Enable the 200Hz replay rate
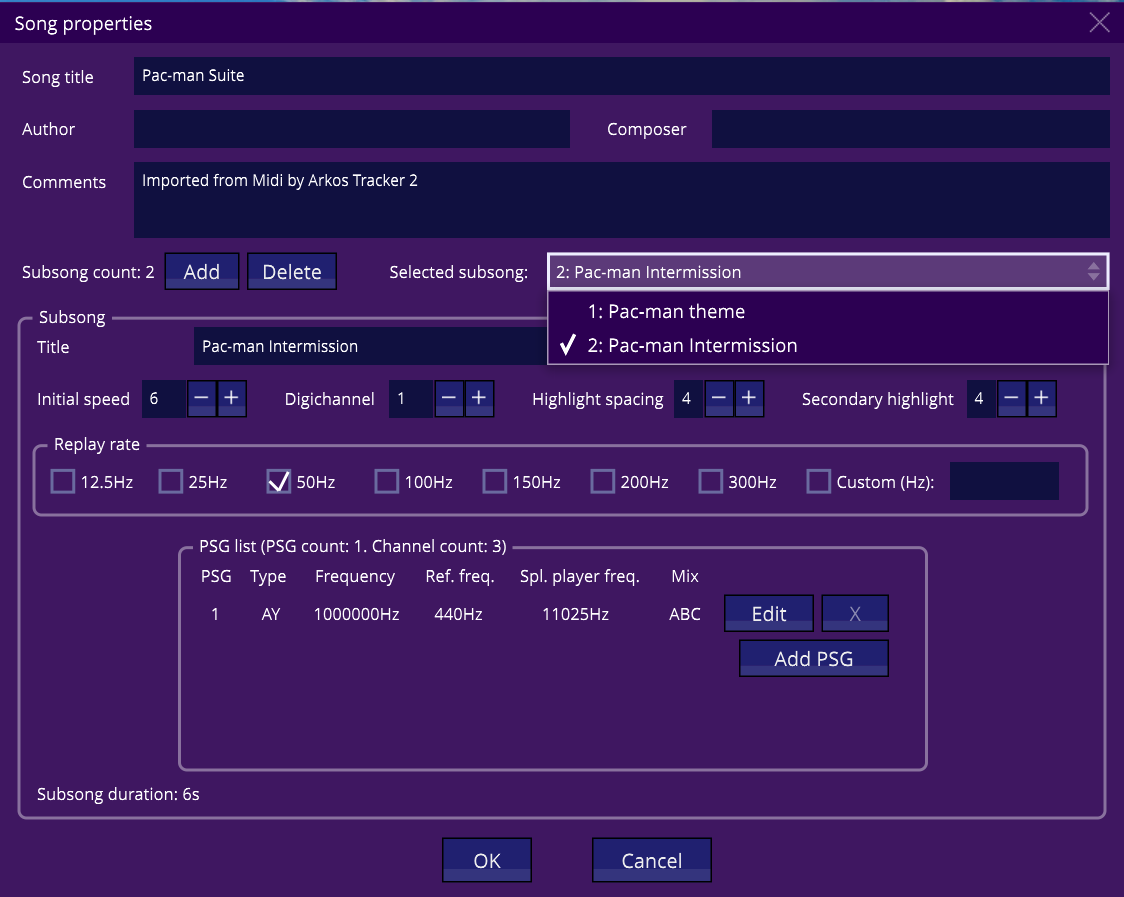1124x897 pixels. point(603,482)
